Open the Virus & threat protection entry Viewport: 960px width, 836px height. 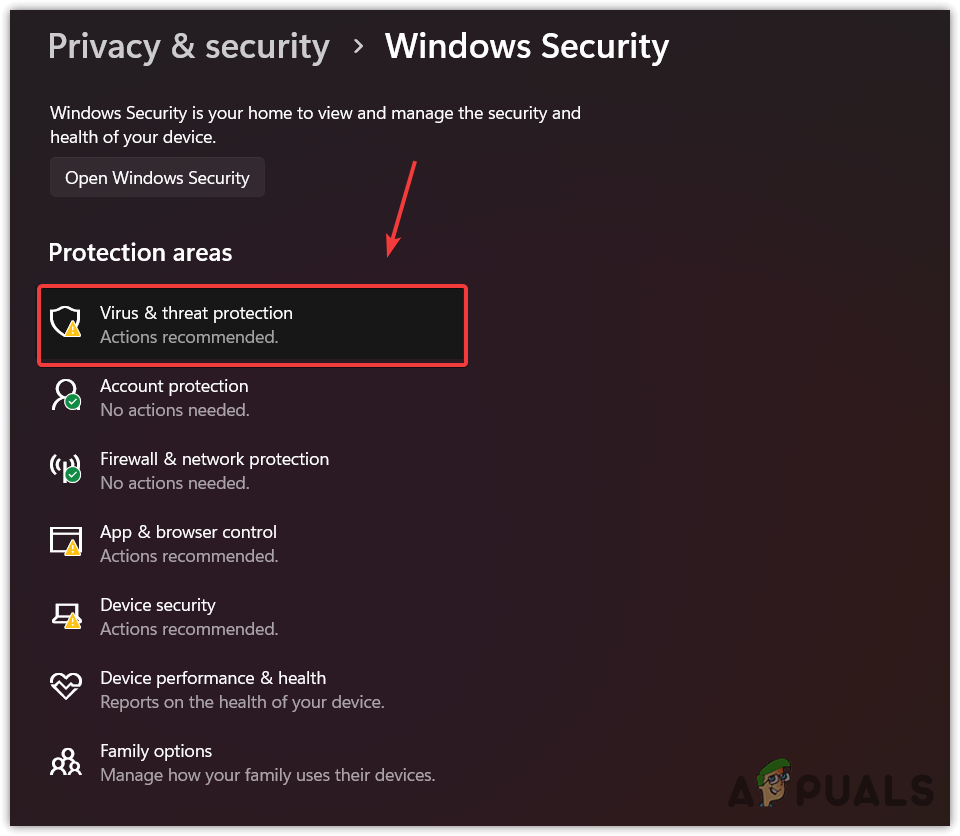point(196,313)
